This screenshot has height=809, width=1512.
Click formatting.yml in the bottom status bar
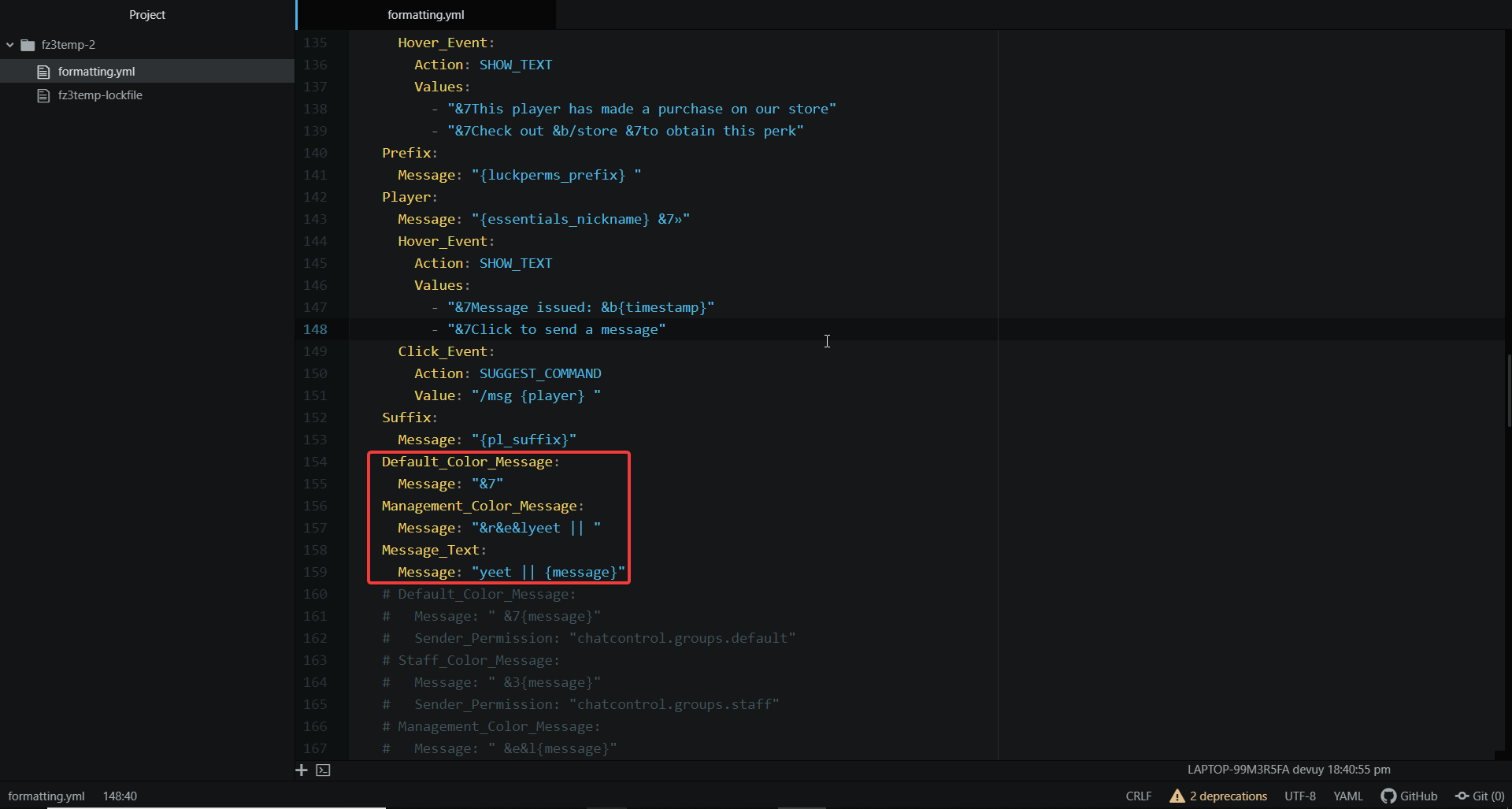click(46, 796)
